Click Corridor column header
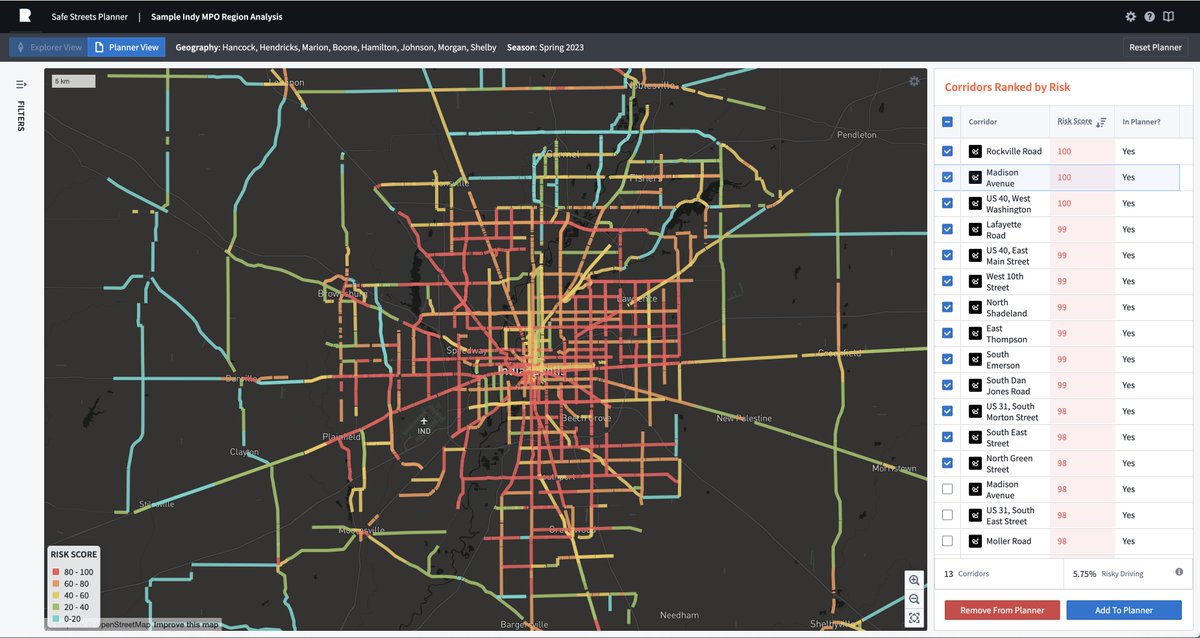Screen dimensions: 1200x638 (983, 122)
